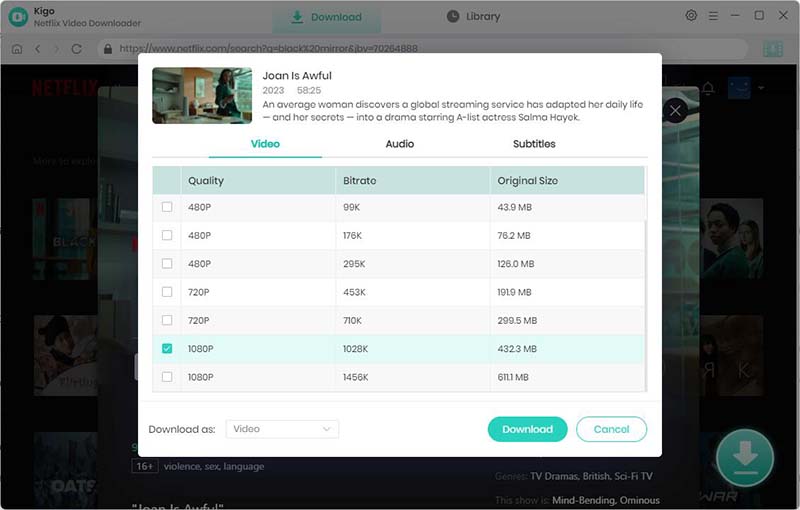The width and height of the screenshot is (800, 510).
Task: Click the table's vertical scrollbar
Action: click(646, 306)
